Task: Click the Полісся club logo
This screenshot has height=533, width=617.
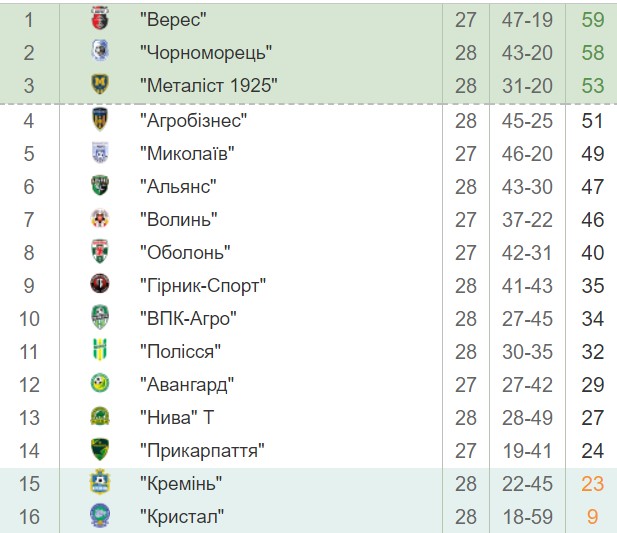Action: click(99, 351)
